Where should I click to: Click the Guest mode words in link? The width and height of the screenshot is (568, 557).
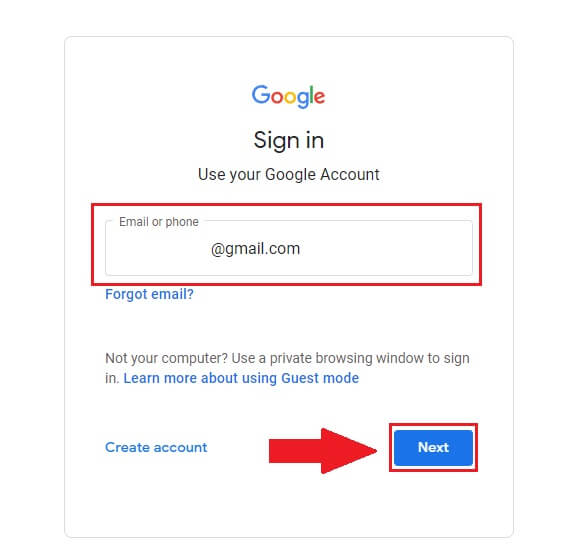(x=320, y=378)
